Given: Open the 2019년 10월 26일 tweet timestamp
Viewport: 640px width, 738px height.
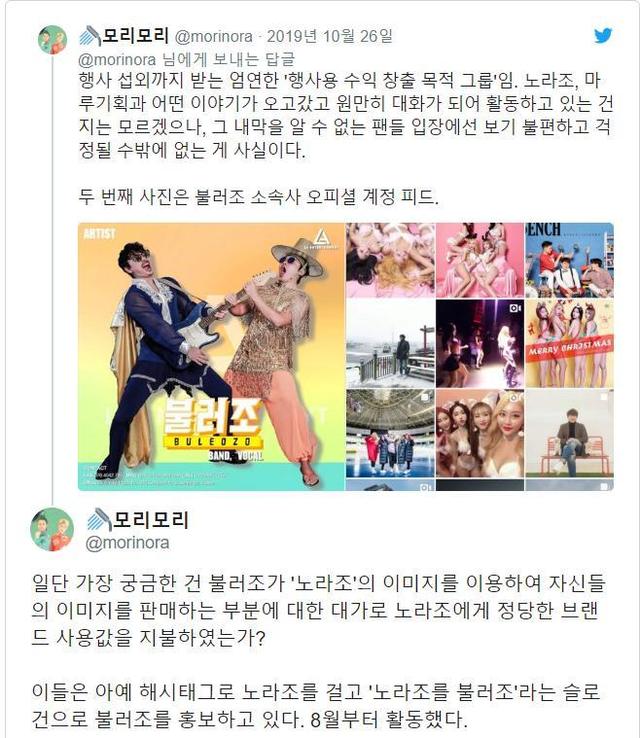Looking at the screenshot, I should click(x=329, y=36).
